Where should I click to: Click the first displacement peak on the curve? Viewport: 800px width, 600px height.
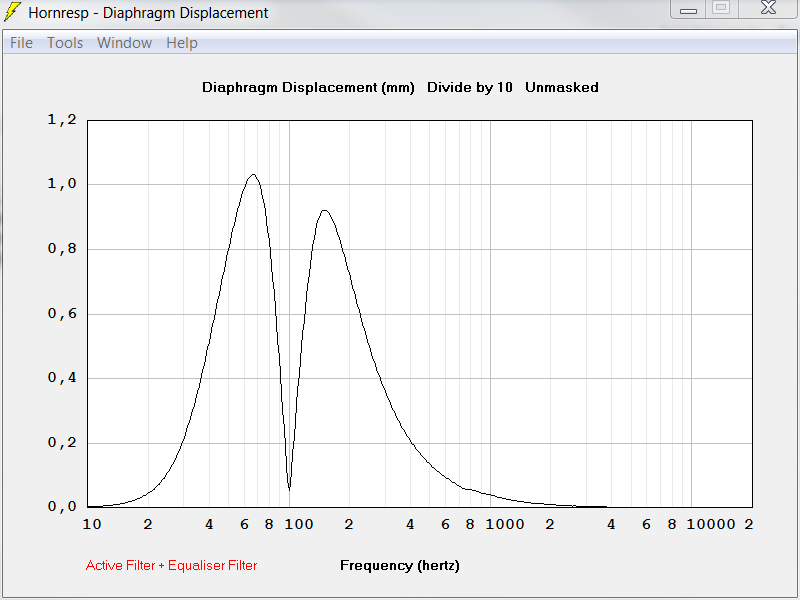click(x=253, y=175)
